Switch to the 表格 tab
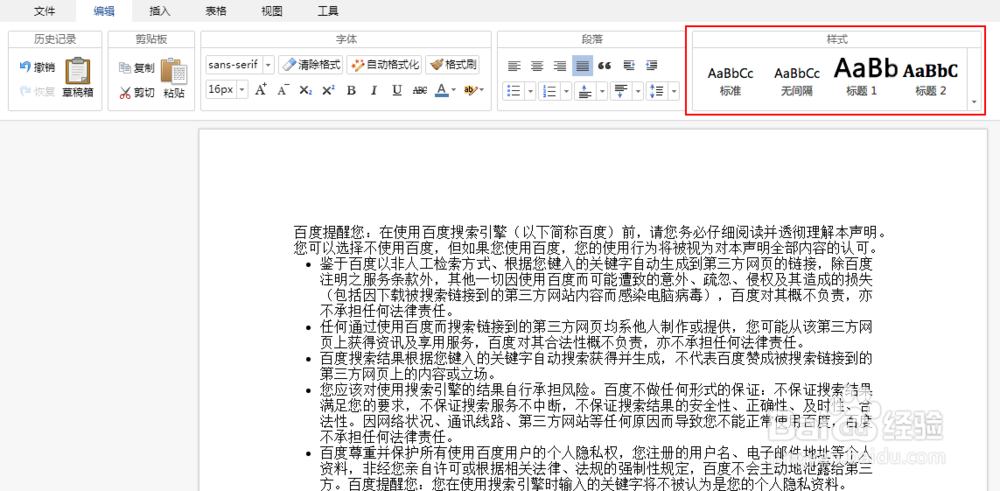The height and width of the screenshot is (491, 1000). 216,11
